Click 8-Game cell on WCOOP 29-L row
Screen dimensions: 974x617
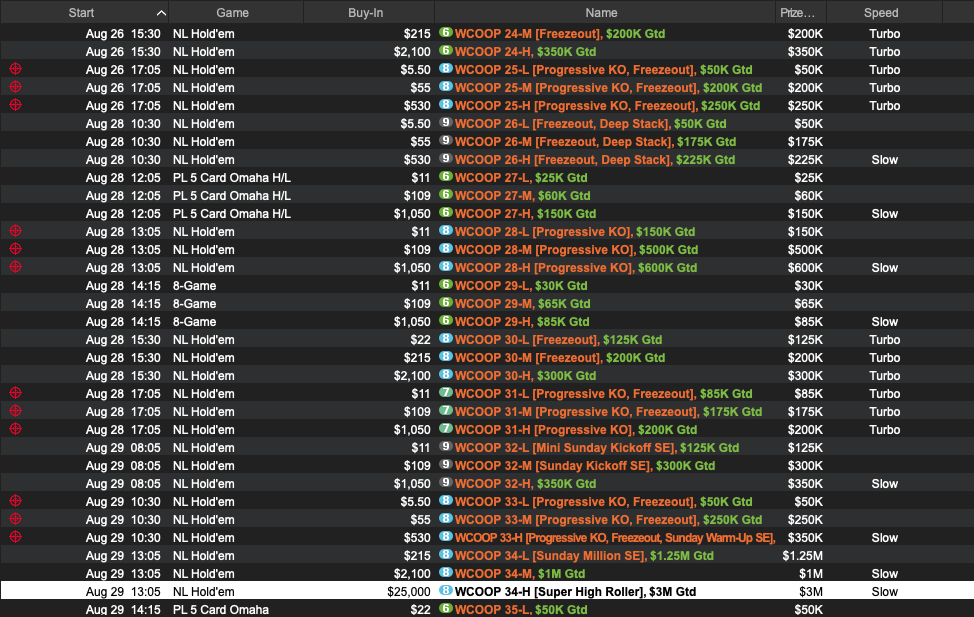(x=194, y=286)
